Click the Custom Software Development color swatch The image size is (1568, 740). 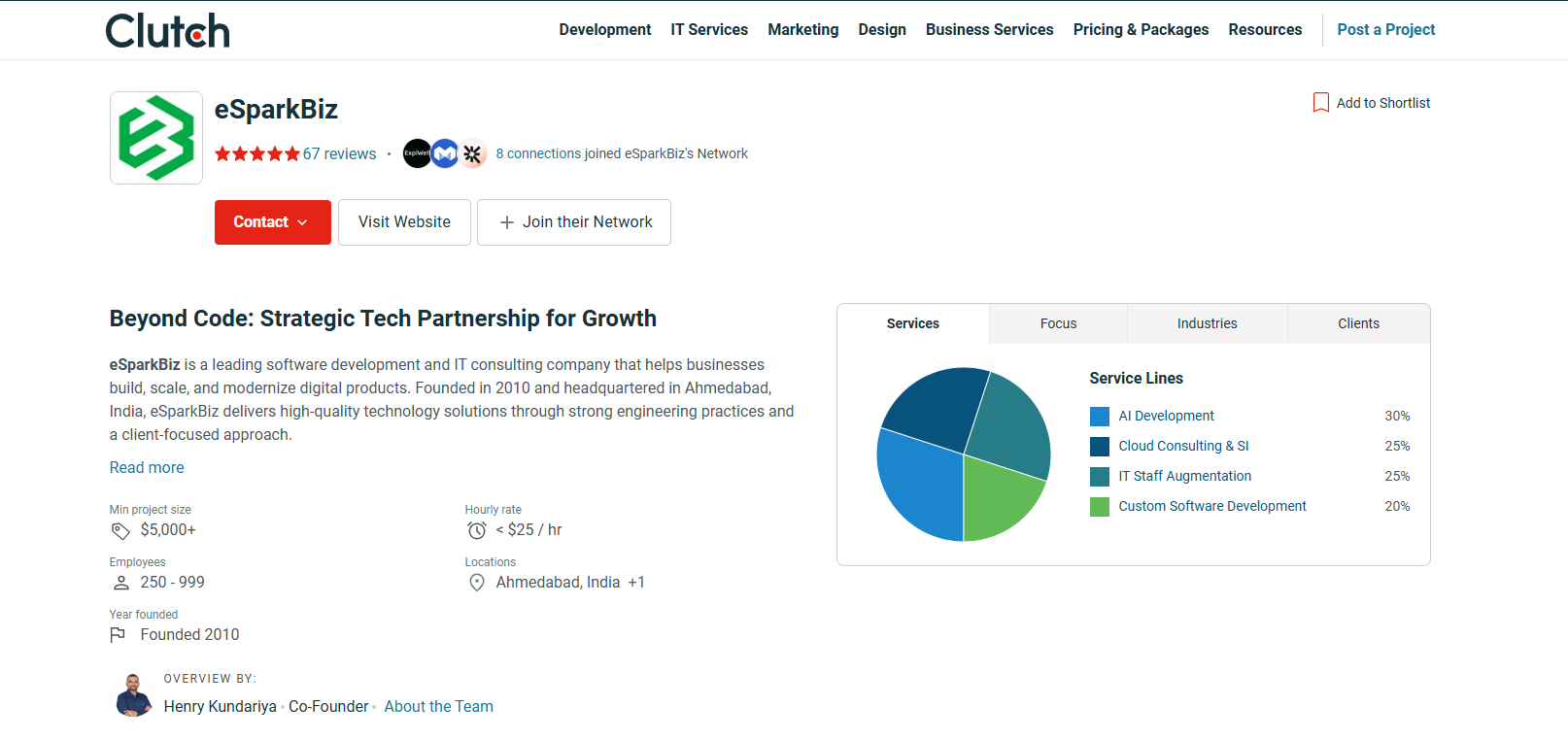tap(1100, 507)
